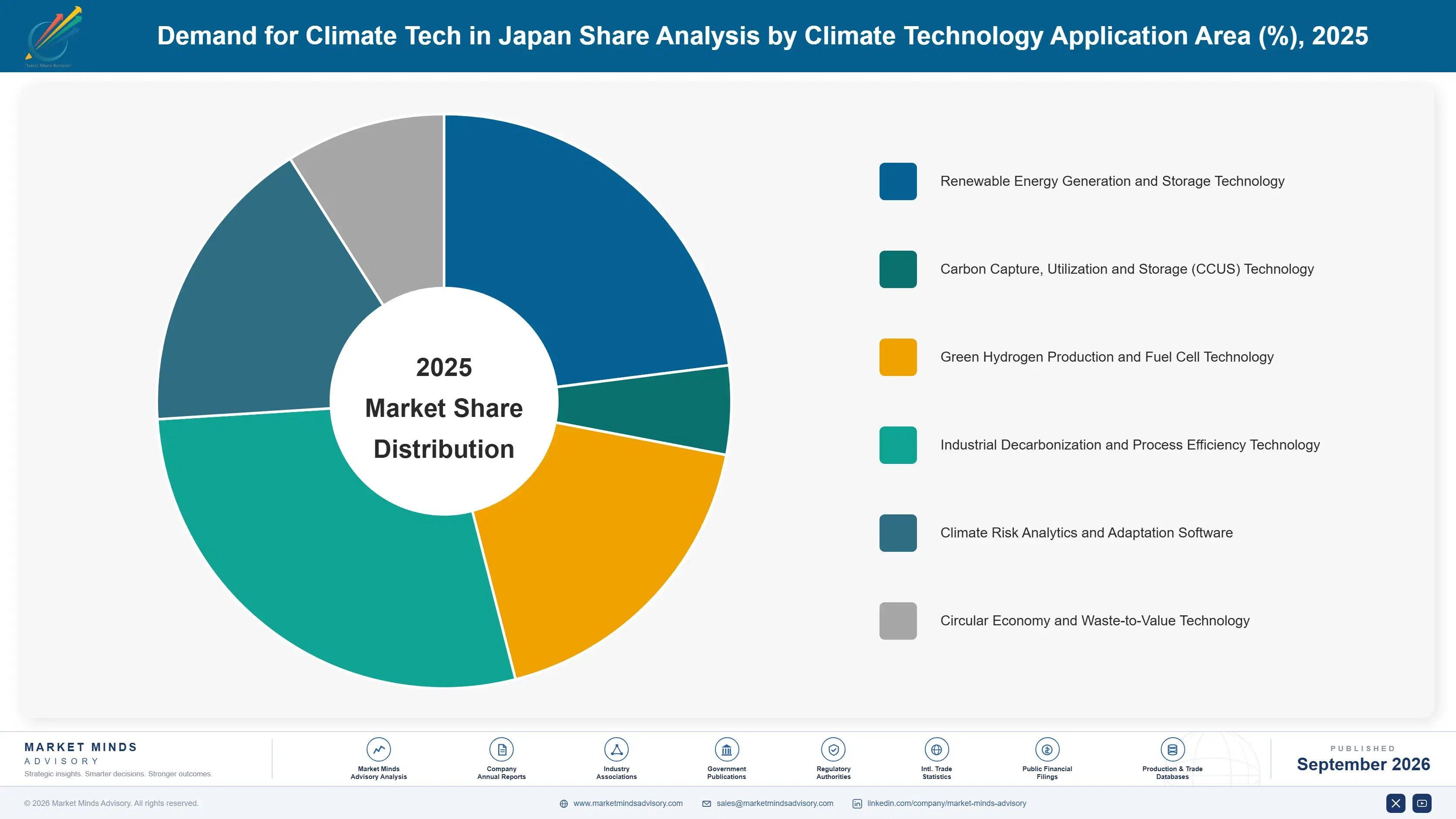This screenshot has height=819, width=1456.
Task: Click 'Industrial Decarbonization and Process Efficiency Technology' label
Action: tap(1130, 445)
